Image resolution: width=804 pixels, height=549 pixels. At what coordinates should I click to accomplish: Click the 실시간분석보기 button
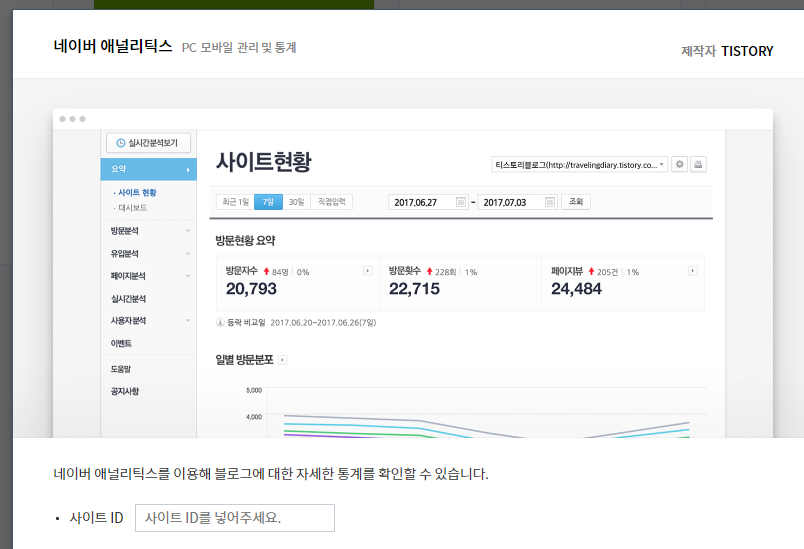point(148,143)
